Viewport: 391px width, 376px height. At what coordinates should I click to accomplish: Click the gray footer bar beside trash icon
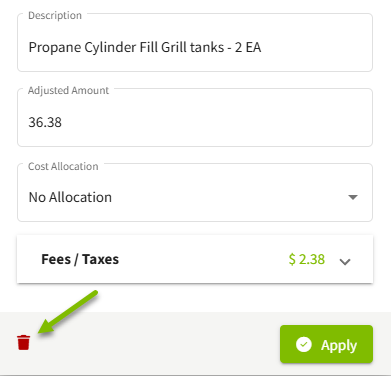153,343
